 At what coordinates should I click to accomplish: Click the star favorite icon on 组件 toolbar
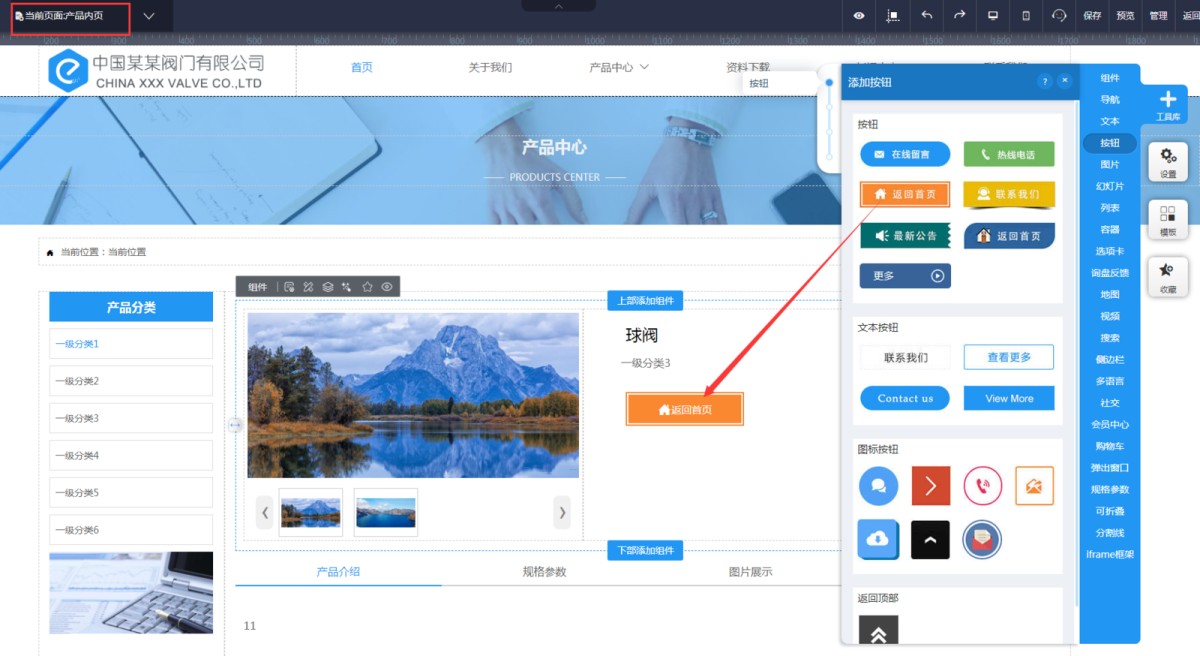coord(367,287)
